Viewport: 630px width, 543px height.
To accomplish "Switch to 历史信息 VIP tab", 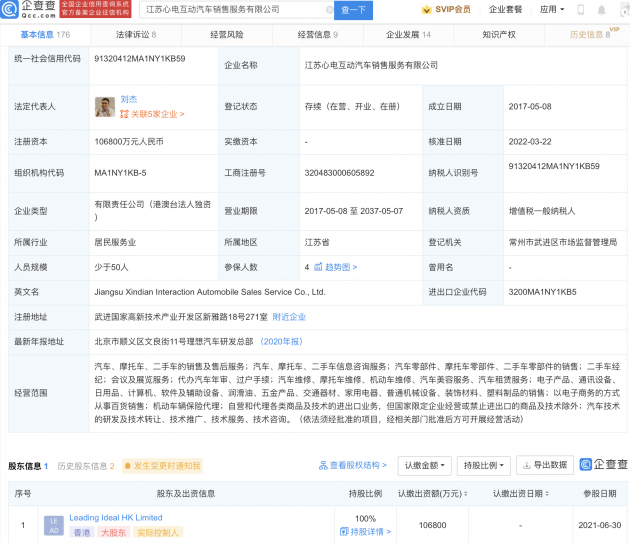I will tap(590, 35).
